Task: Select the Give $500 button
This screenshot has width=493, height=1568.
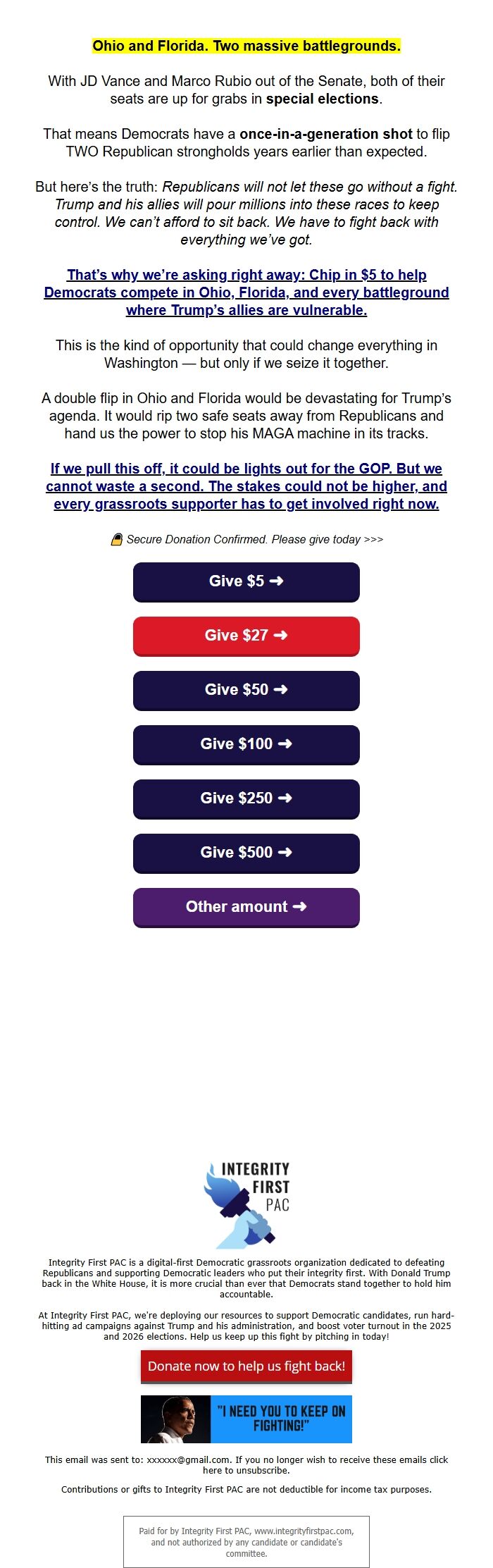Action: tap(246, 853)
